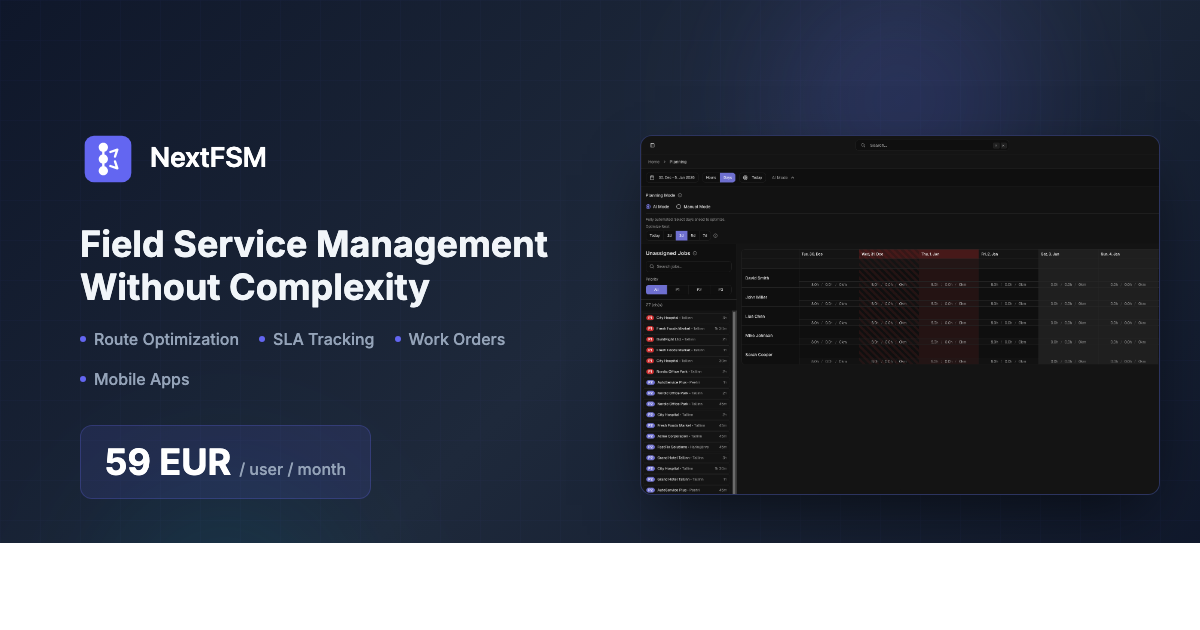Select technician Lisa Chen row
Screen dimensions: 1200x630
click(x=950, y=316)
